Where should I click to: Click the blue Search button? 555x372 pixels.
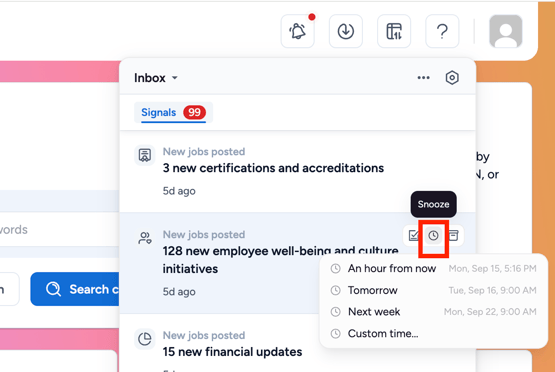coord(75,289)
